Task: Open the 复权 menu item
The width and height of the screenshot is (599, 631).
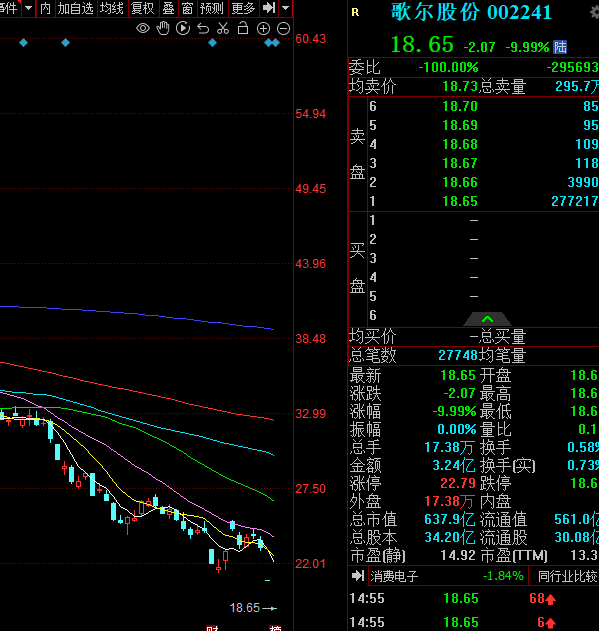Action: point(143,8)
